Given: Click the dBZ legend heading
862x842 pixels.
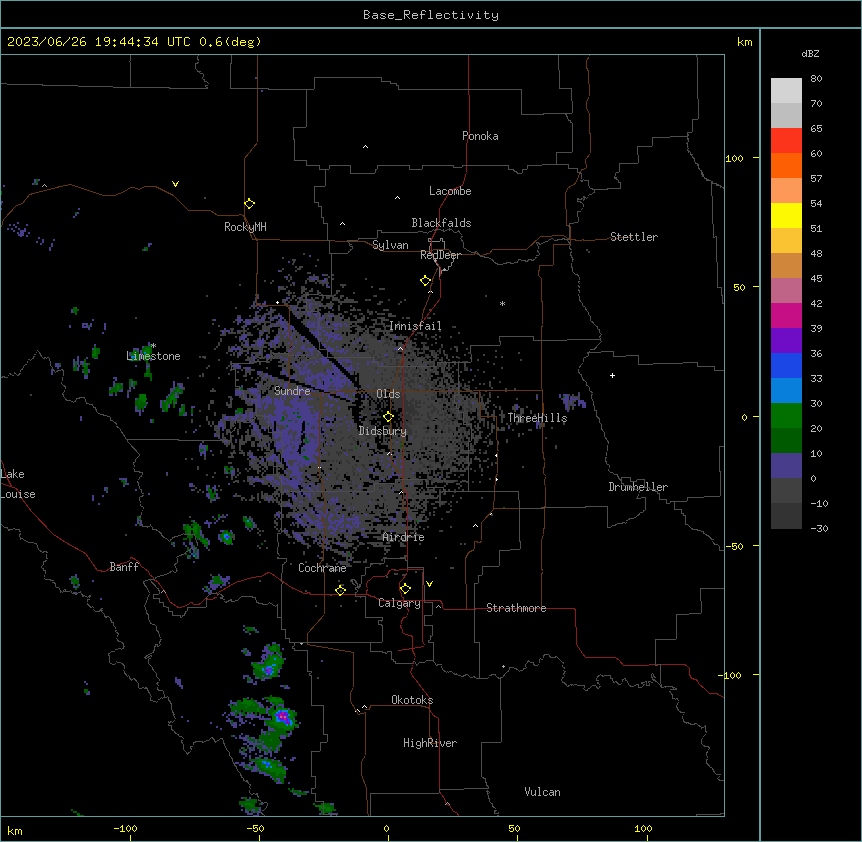Looking at the screenshot, I should tap(810, 54).
